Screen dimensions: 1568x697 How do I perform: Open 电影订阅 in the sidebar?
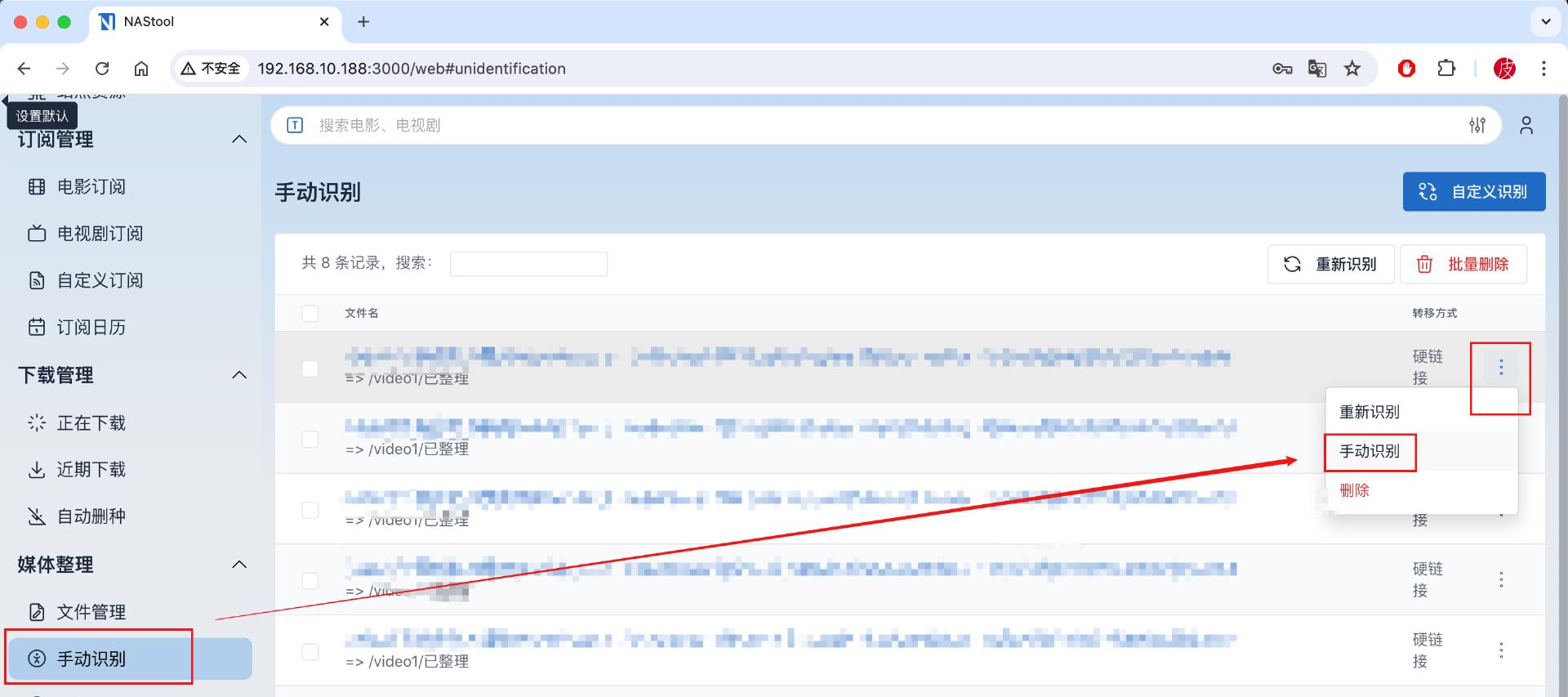[91, 187]
